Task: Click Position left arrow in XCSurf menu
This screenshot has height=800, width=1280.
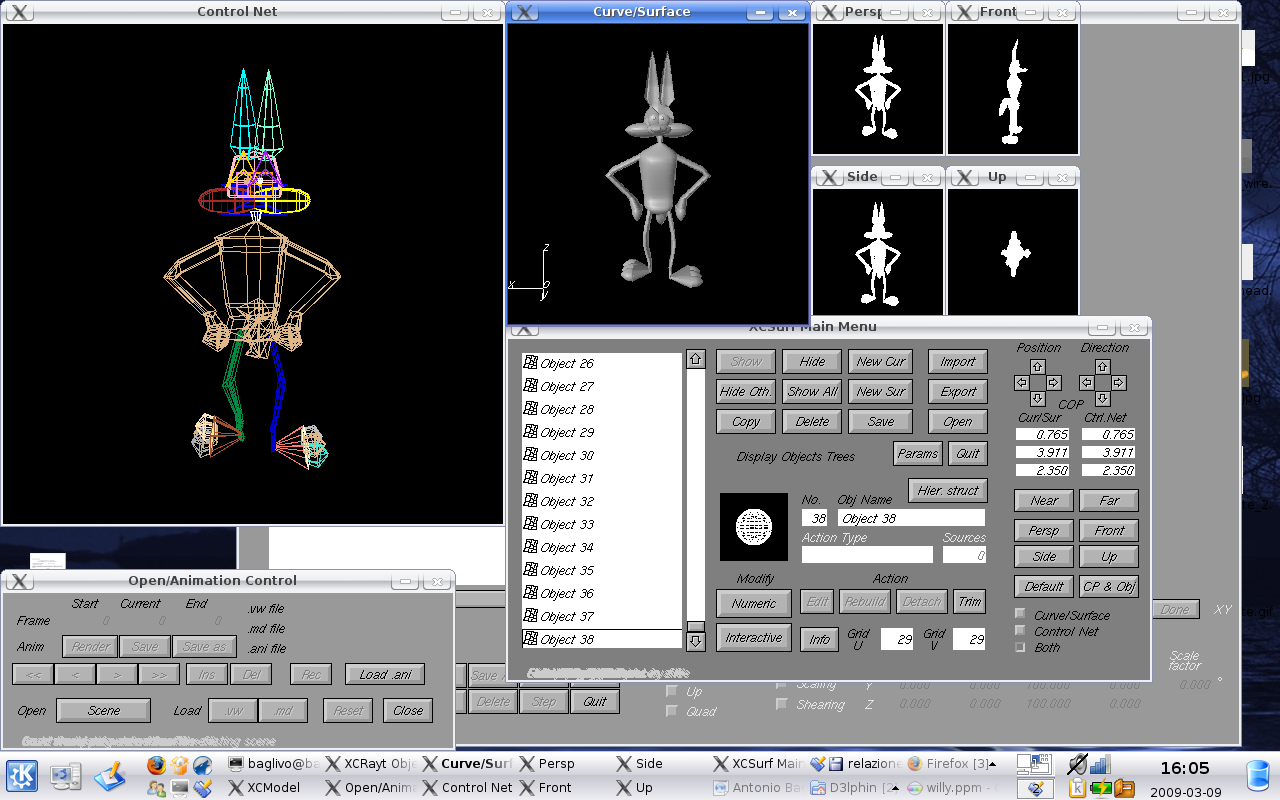Action: [1022, 383]
